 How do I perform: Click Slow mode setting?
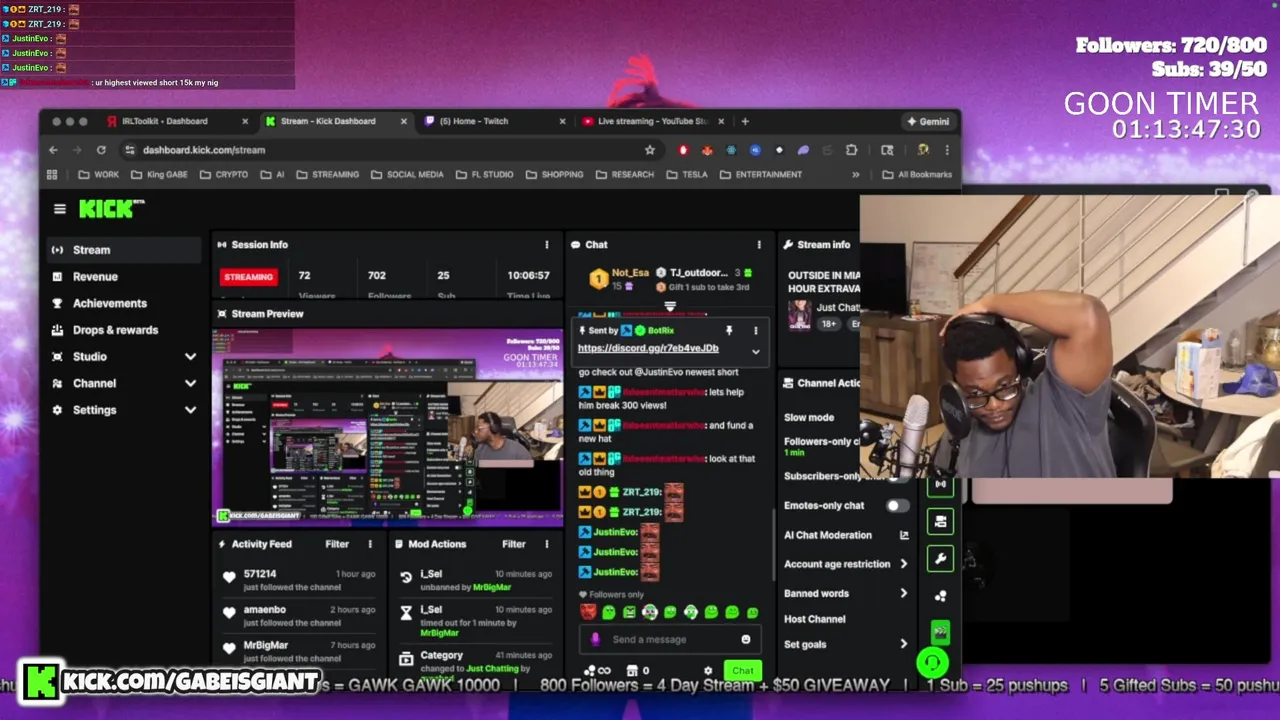click(809, 417)
